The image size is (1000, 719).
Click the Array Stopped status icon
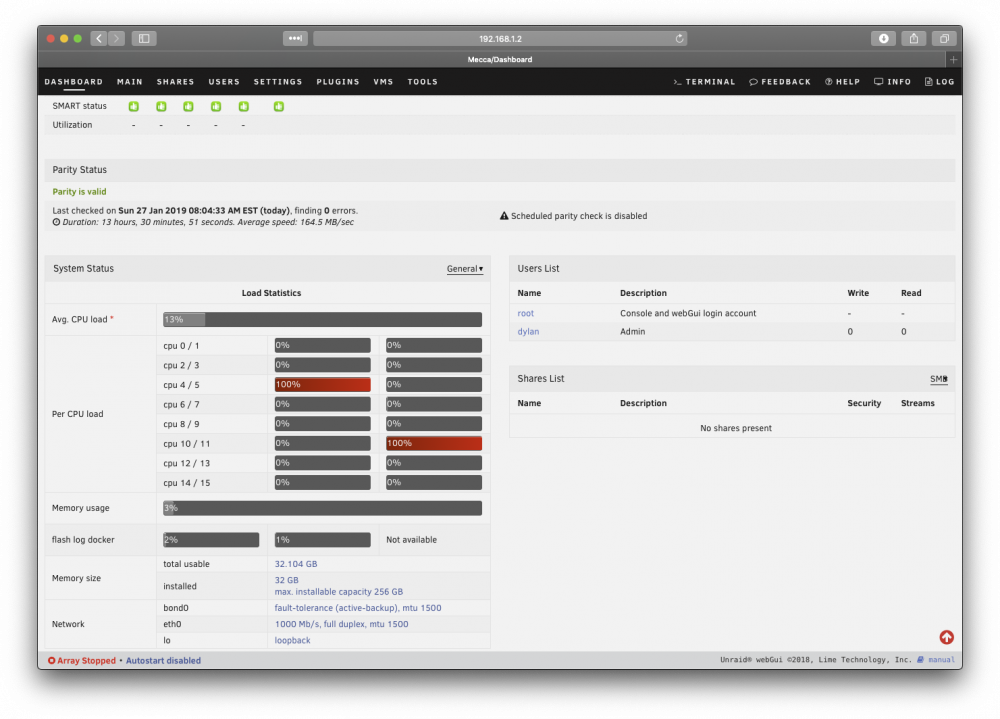point(52,660)
